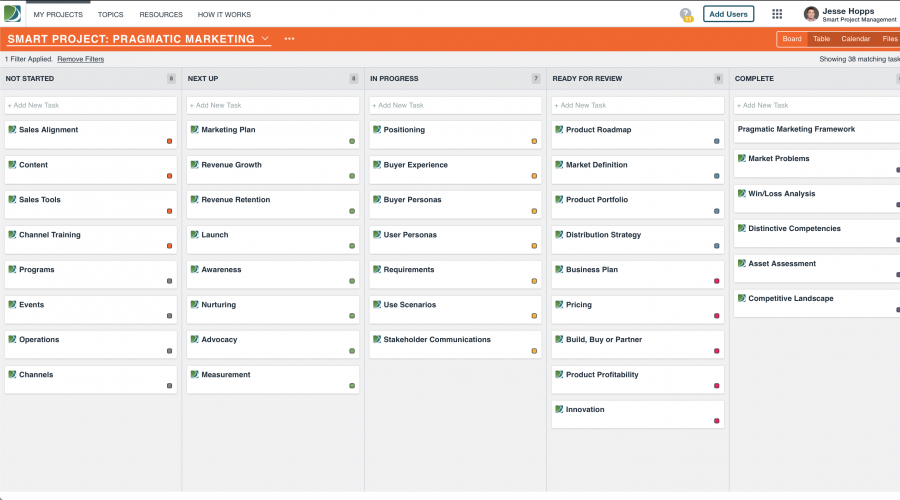Click the Buyer Personas card icon
The height and width of the screenshot is (500, 900).
click(377, 199)
